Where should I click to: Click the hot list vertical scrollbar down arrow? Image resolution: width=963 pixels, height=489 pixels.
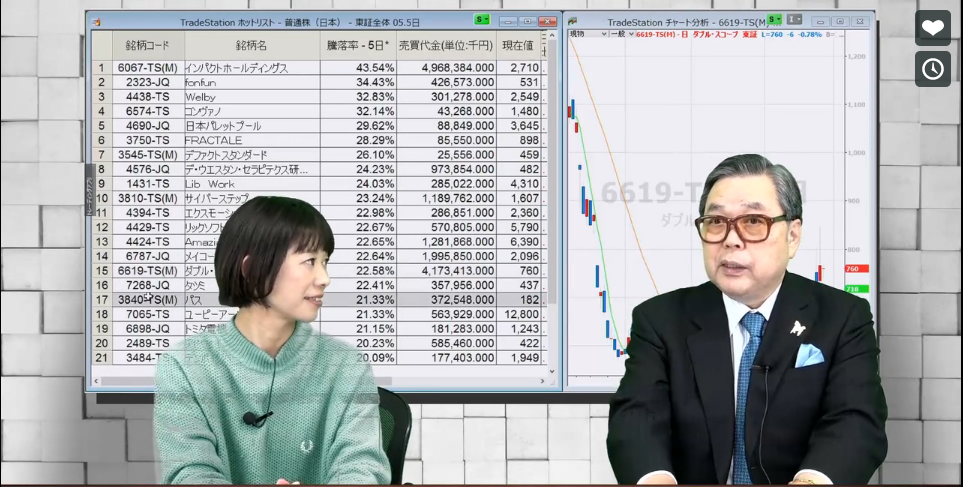click(552, 371)
